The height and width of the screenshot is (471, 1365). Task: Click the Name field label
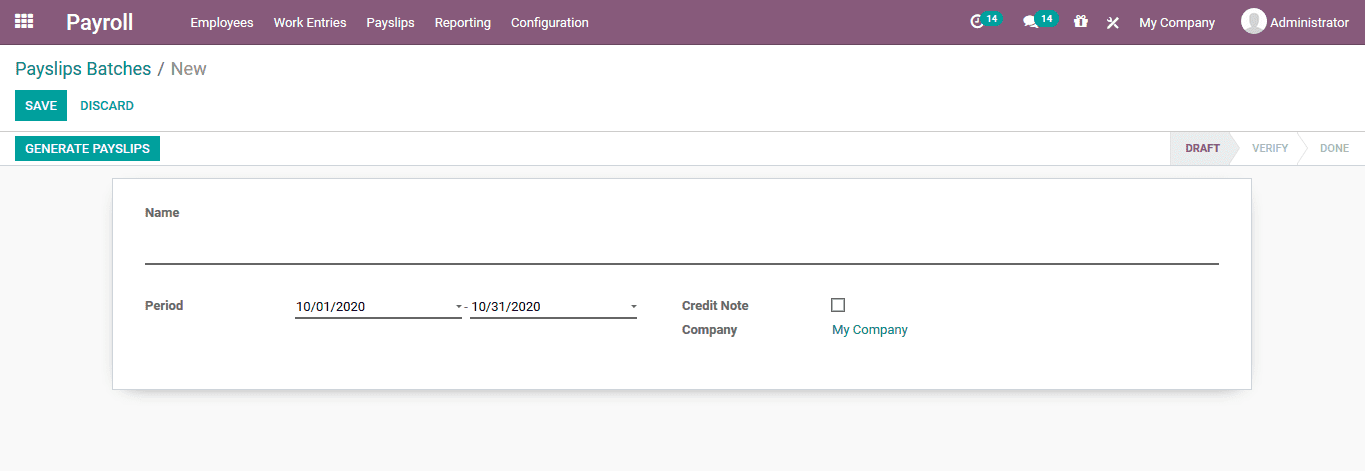click(162, 213)
